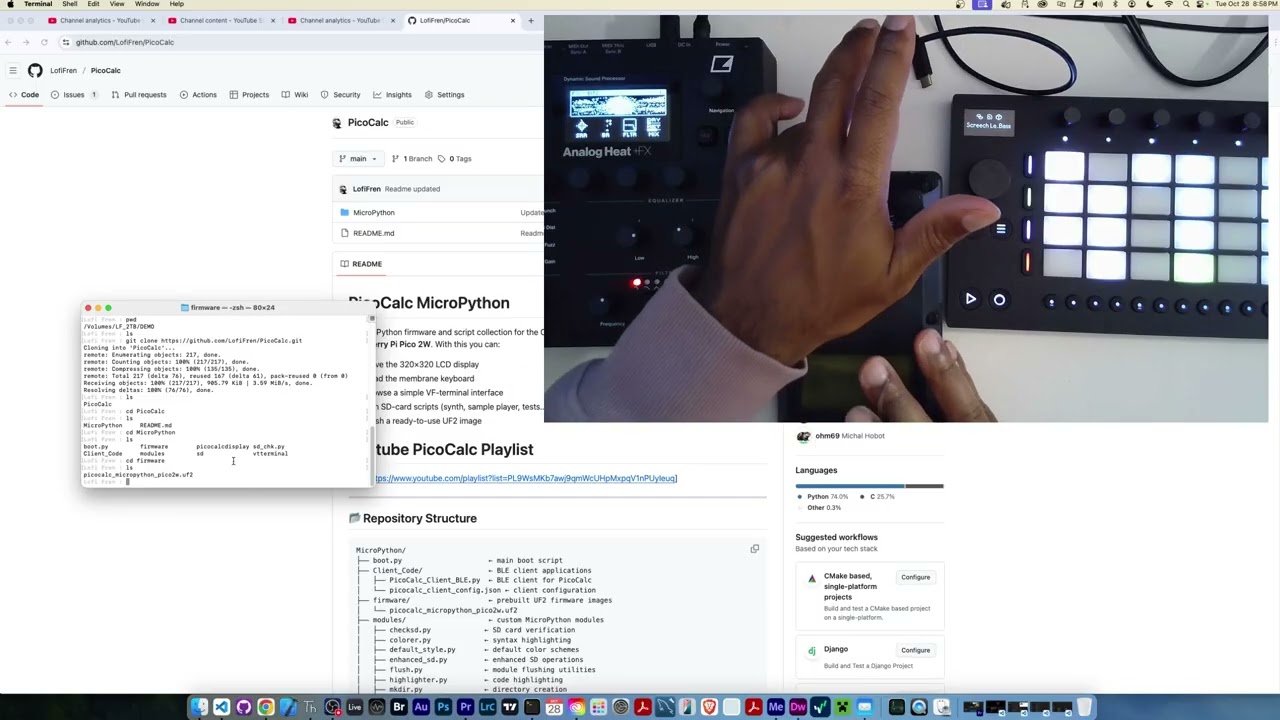Focus the firmware zsh Terminal window title
The image size is (1280, 720).
(232, 308)
